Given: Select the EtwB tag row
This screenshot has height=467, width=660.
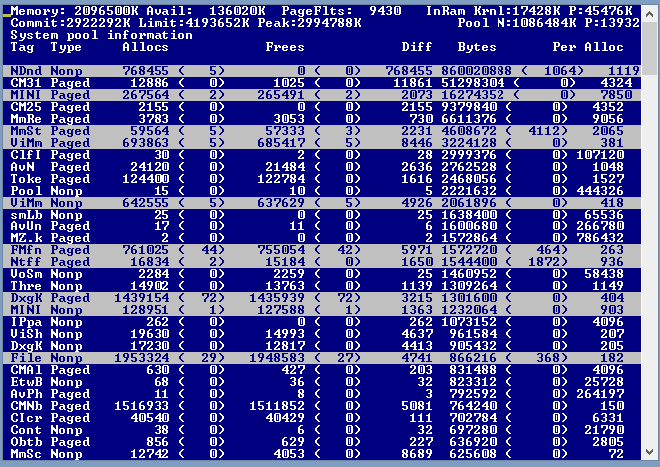Looking at the screenshot, I should pos(322,382).
